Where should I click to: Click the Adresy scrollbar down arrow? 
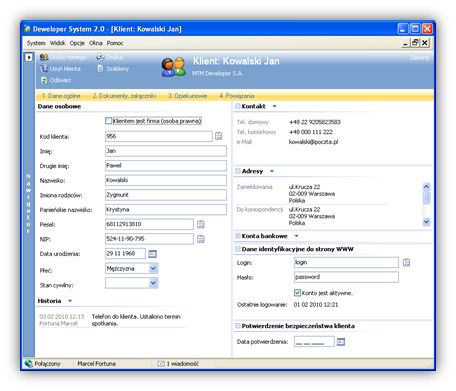point(426,222)
